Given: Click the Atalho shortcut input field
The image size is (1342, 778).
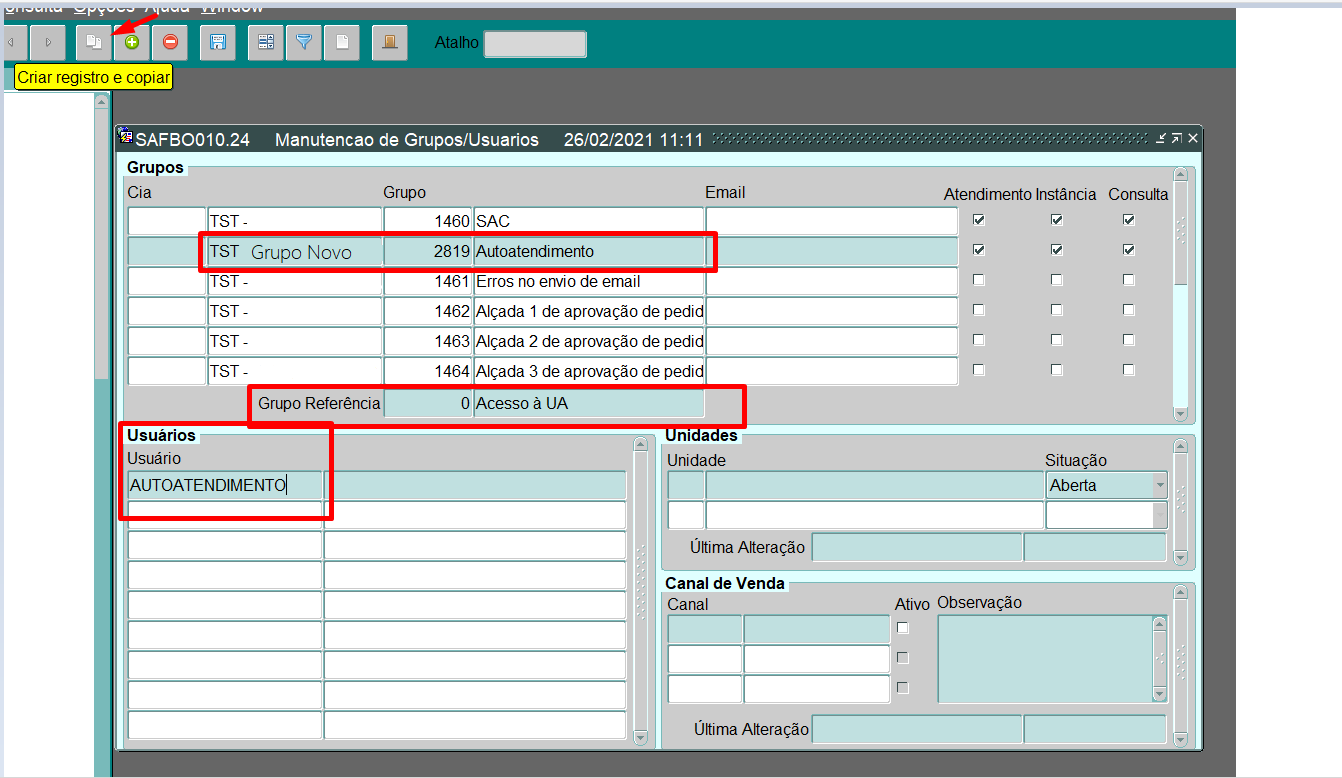Looking at the screenshot, I should [x=535, y=44].
